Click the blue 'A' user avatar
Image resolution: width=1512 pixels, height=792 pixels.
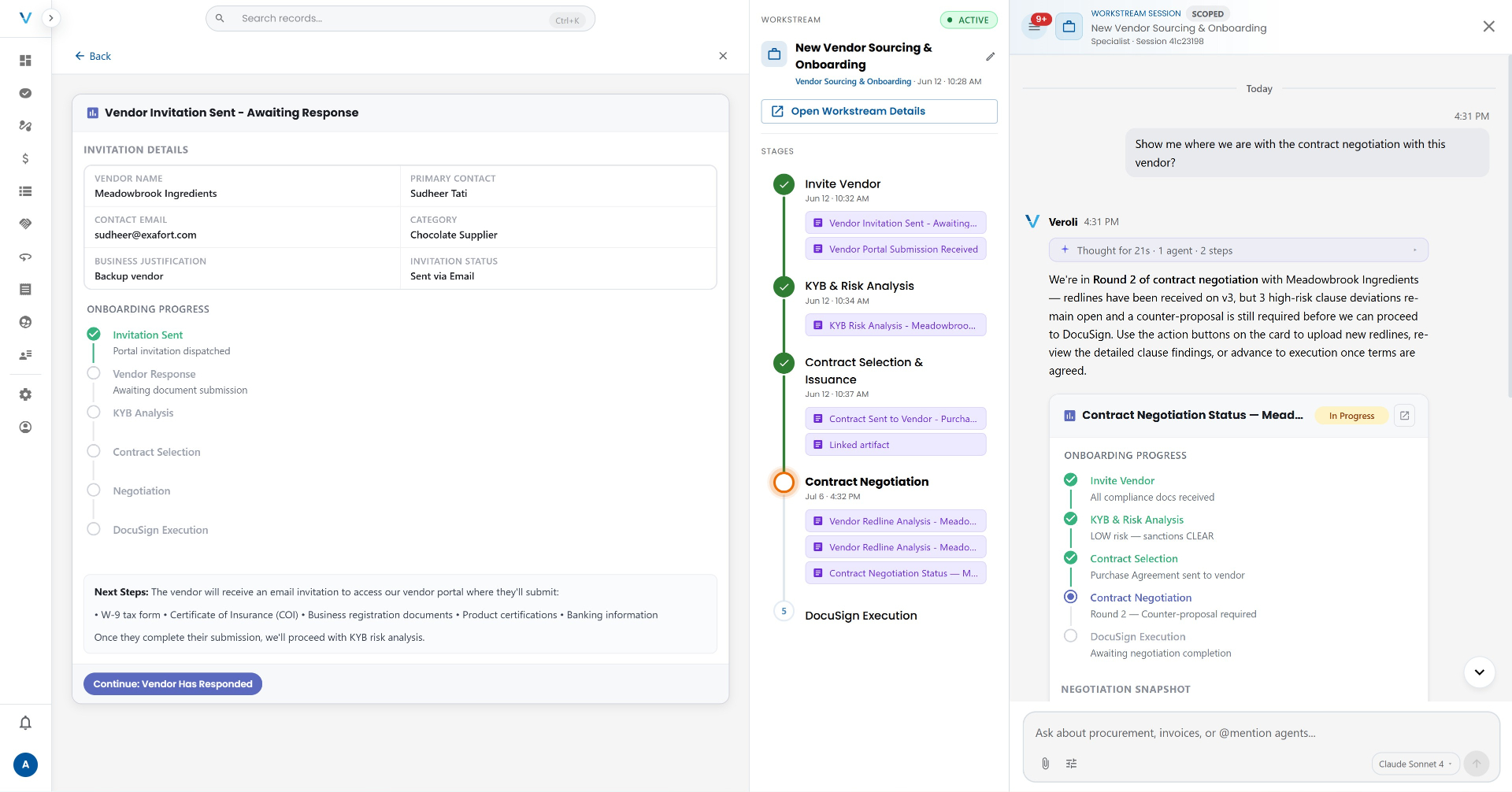25,764
